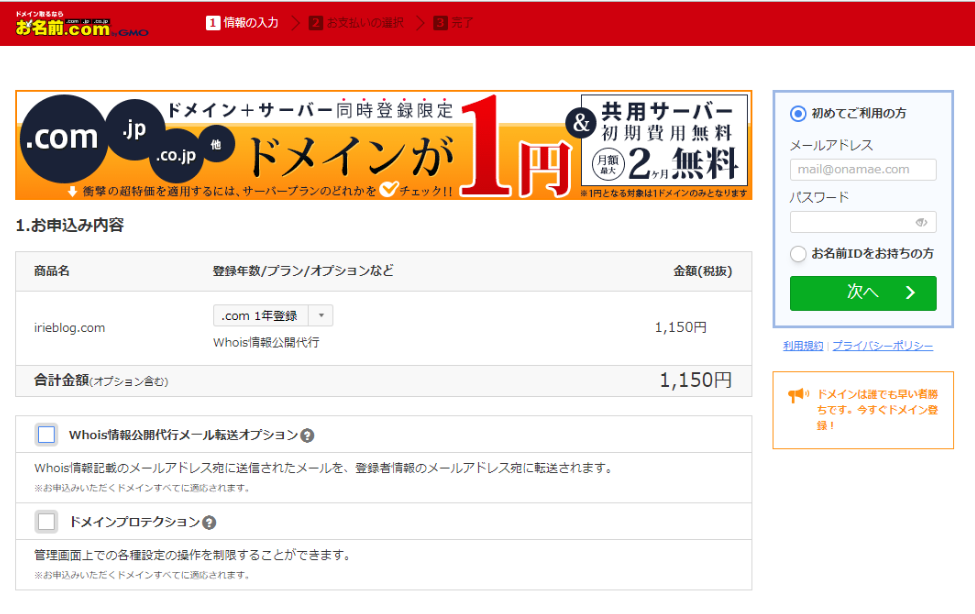Click the orange domain registration notice text
Image resolution: width=975 pixels, height=614 pixels.
(877, 410)
